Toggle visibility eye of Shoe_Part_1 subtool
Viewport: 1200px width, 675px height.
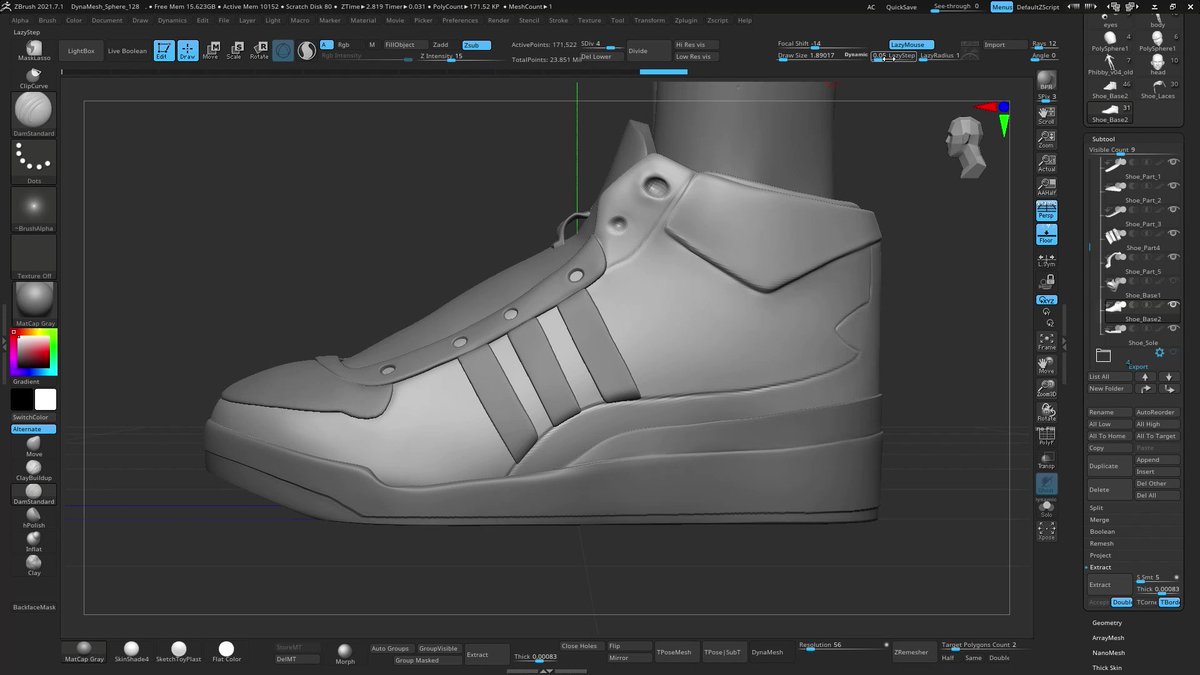coord(1174,162)
